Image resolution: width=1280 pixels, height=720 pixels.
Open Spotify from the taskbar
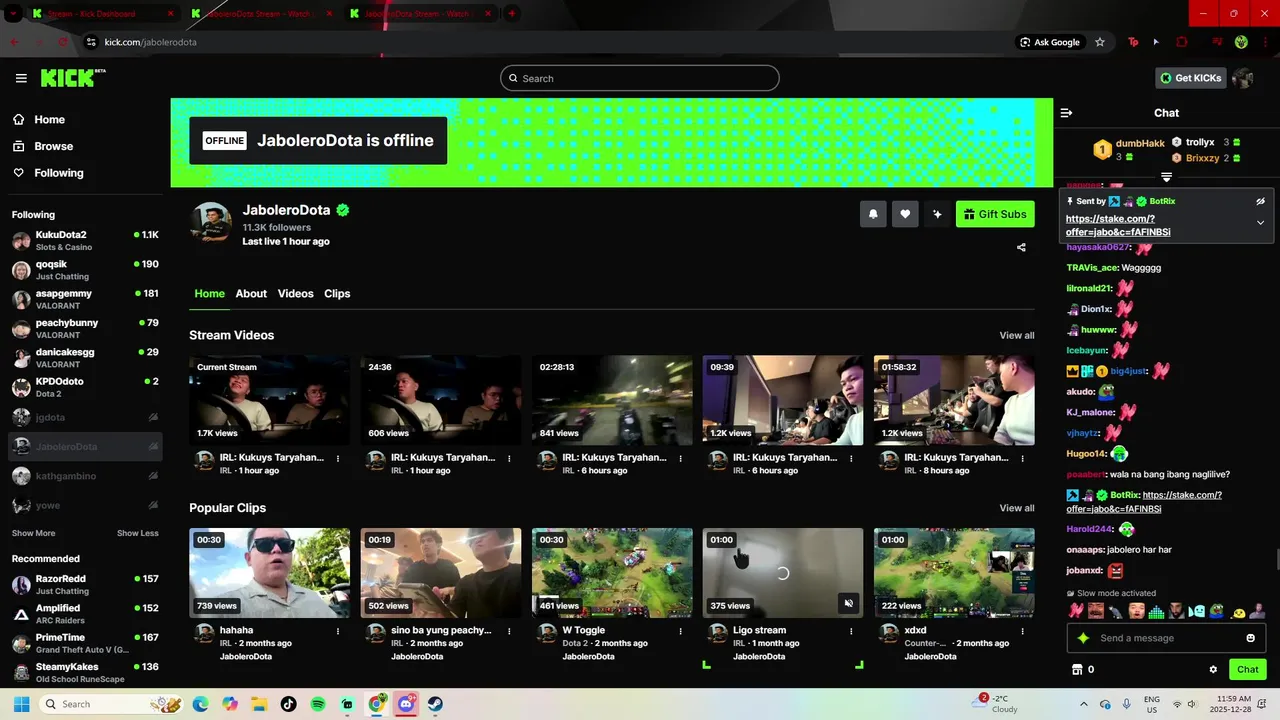pos(318,704)
